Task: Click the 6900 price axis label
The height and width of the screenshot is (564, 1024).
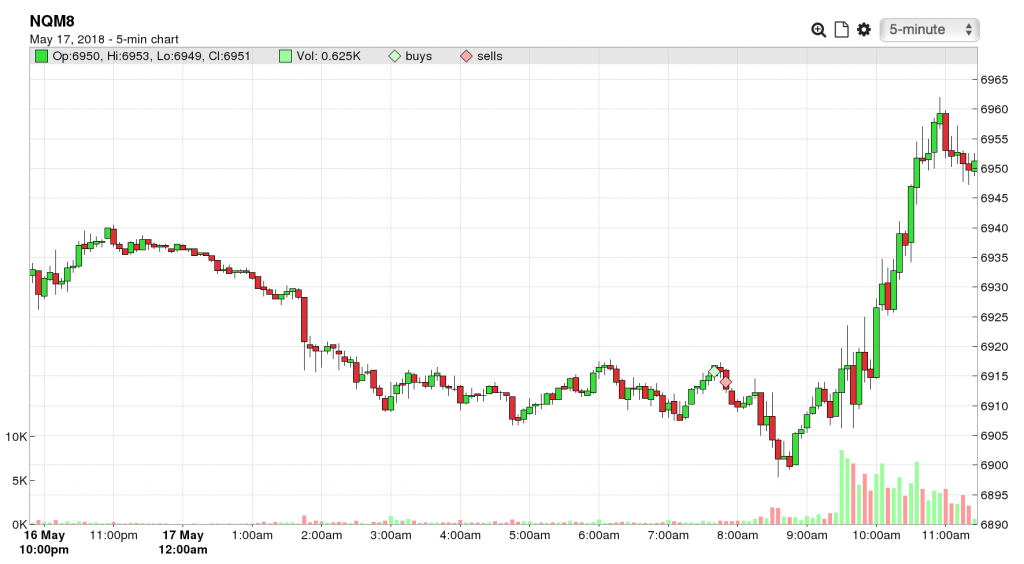Action: (x=994, y=465)
